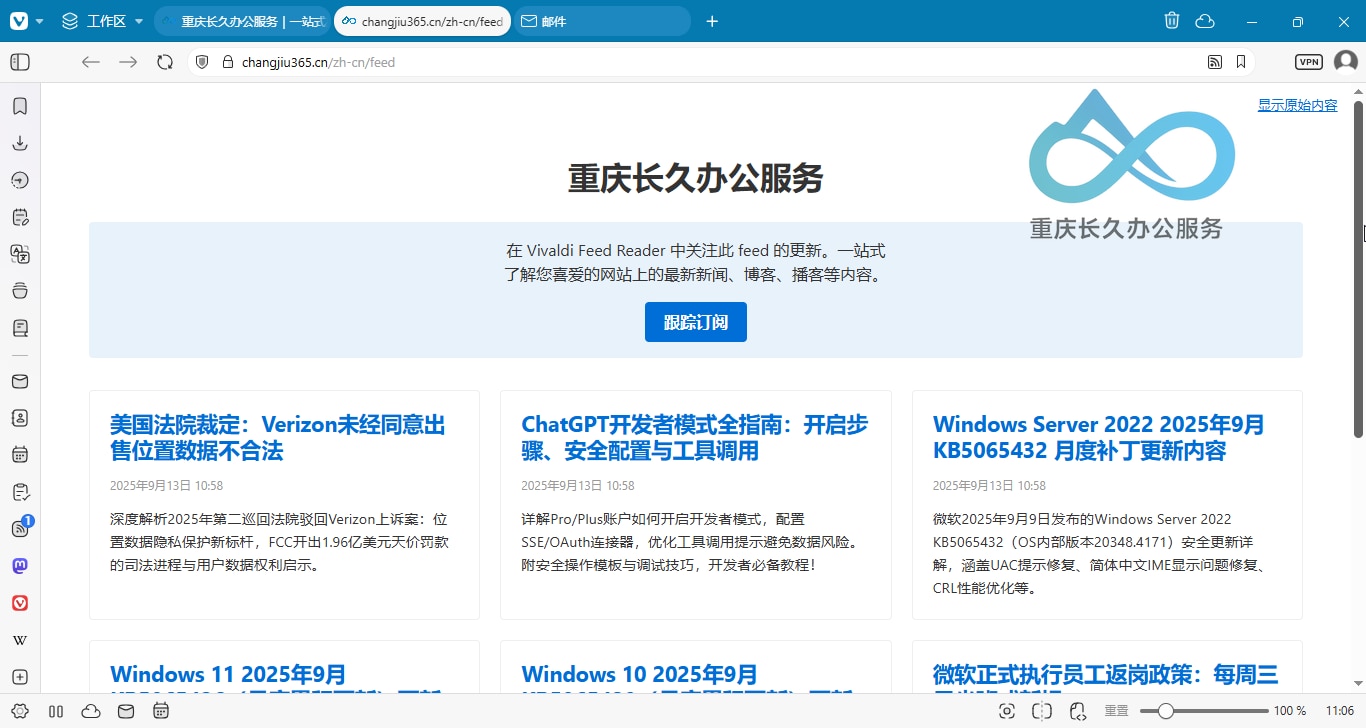
Task: Open page actions in status bar
Action: click(1077, 711)
